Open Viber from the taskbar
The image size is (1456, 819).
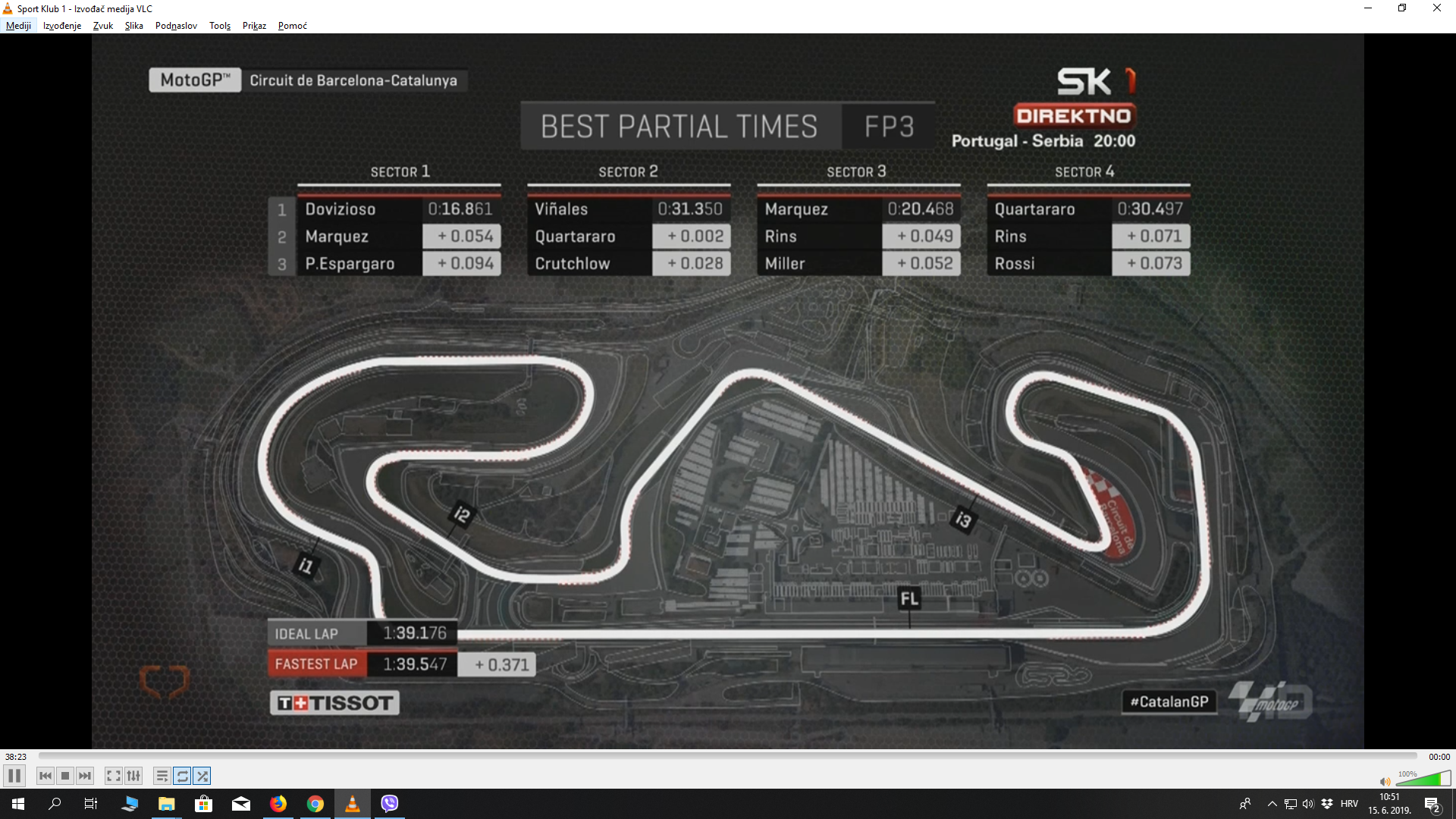tap(389, 804)
